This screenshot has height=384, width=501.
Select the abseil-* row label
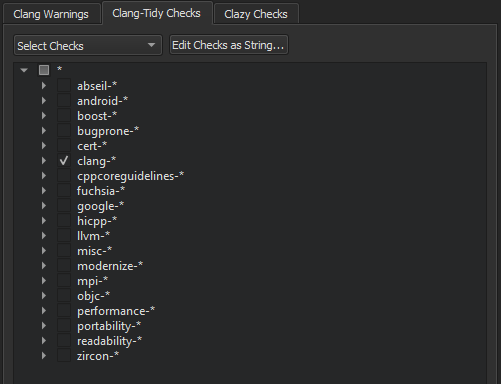(x=97, y=86)
